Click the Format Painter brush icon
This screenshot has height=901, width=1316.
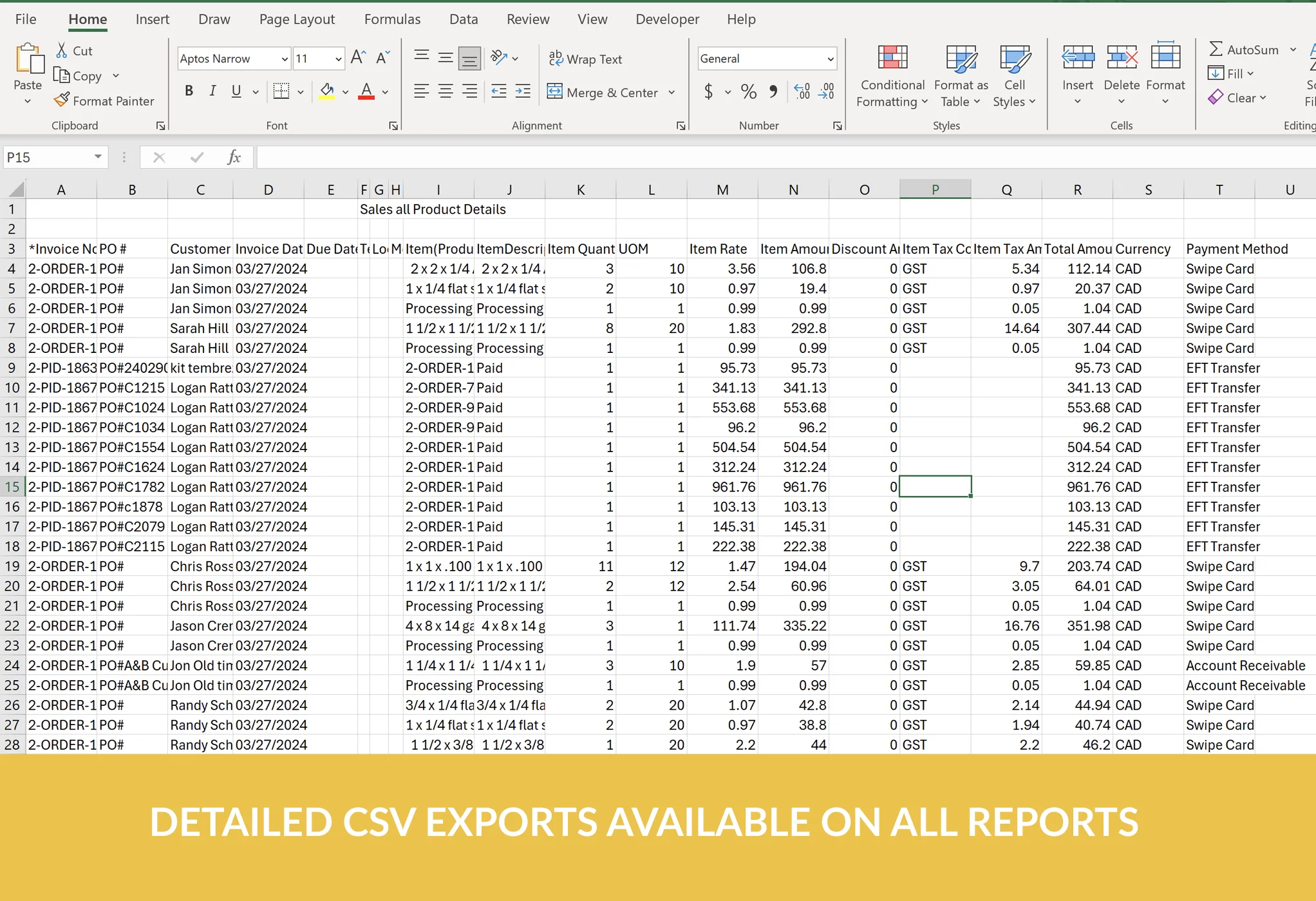(62, 100)
